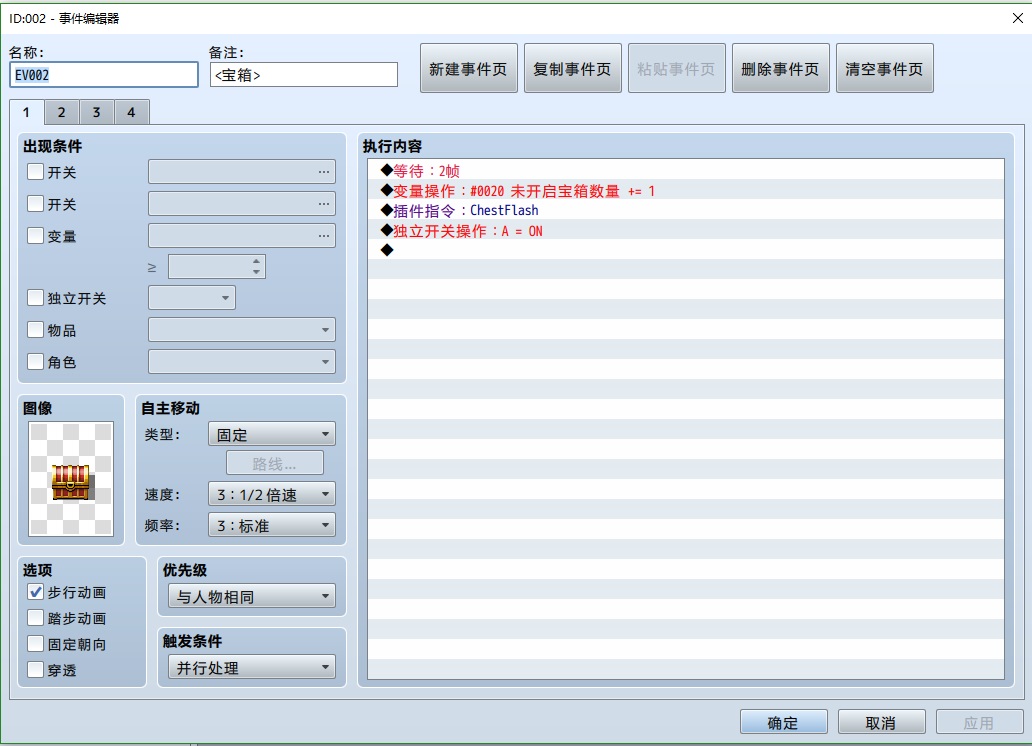
Task: Open the 优先级 priority dropdown
Action: (x=252, y=597)
